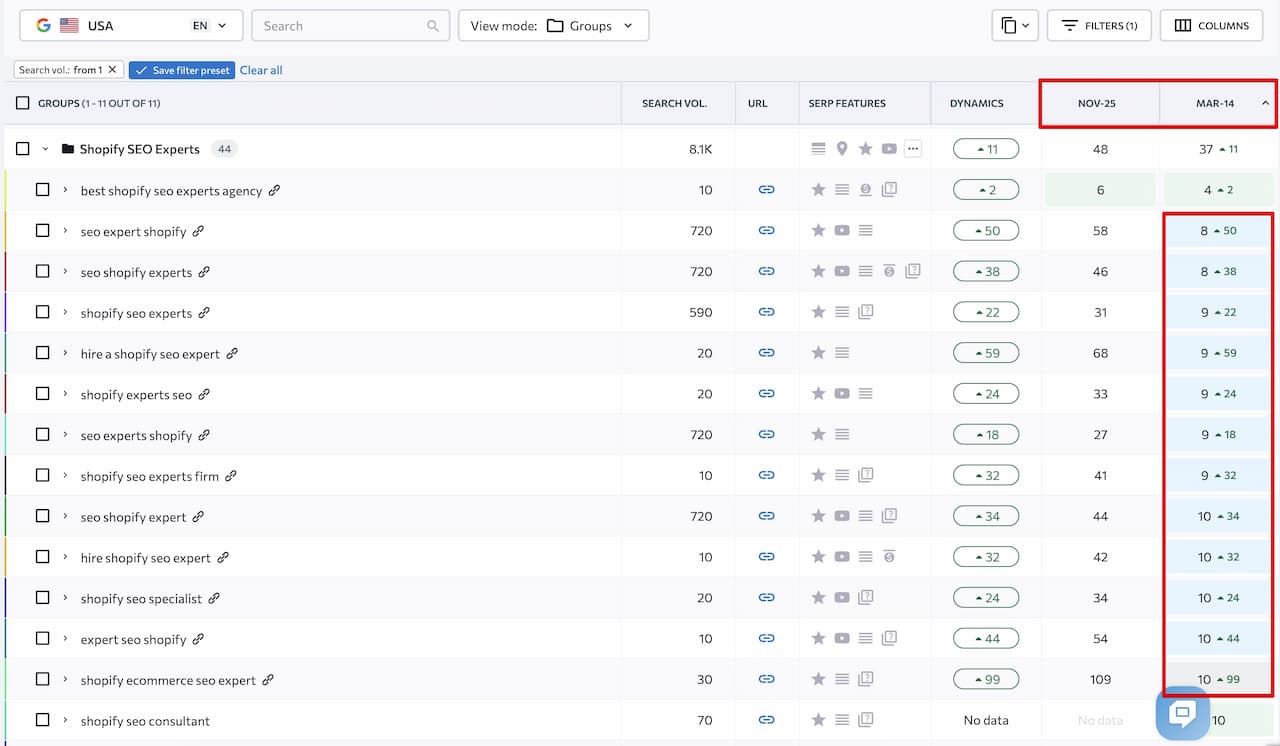Open the live chat widget
The height and width of the screenshot is (746, 1280).
click(1182, 713)
